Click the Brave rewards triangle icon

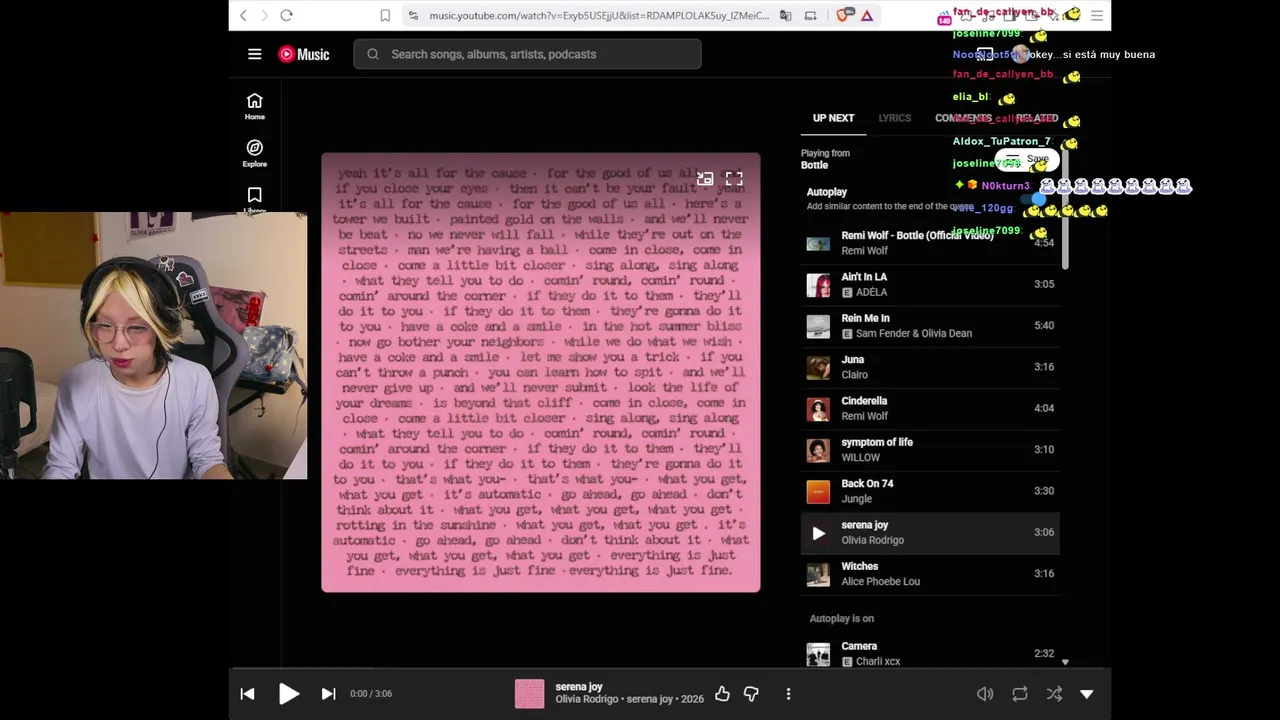pyautogui.click(x=867, y=15)
